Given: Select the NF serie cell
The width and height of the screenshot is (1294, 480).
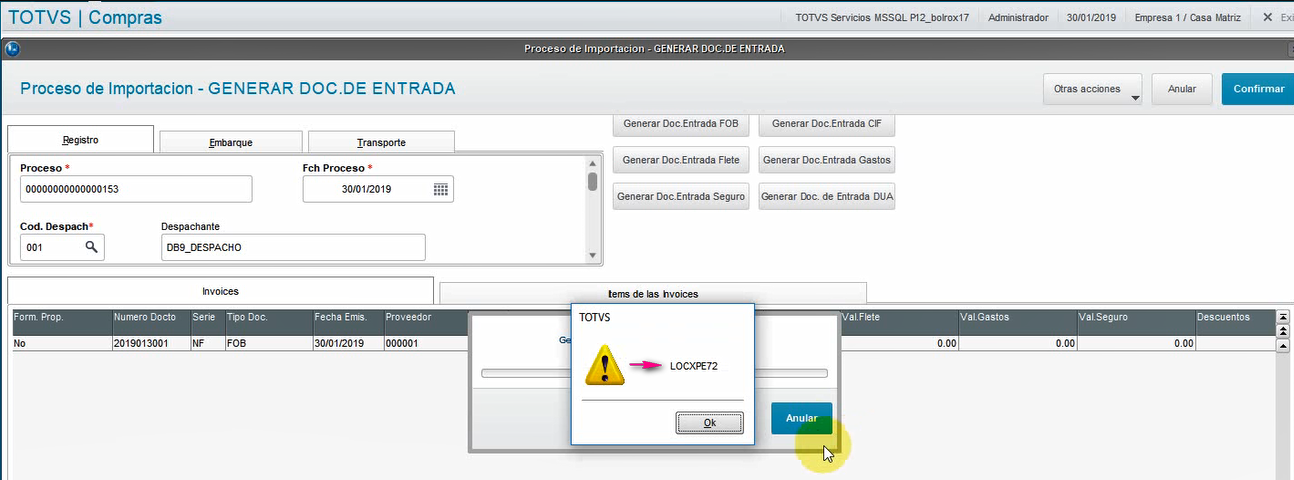Looking at the screenshot, I should (x=207, y=343).
